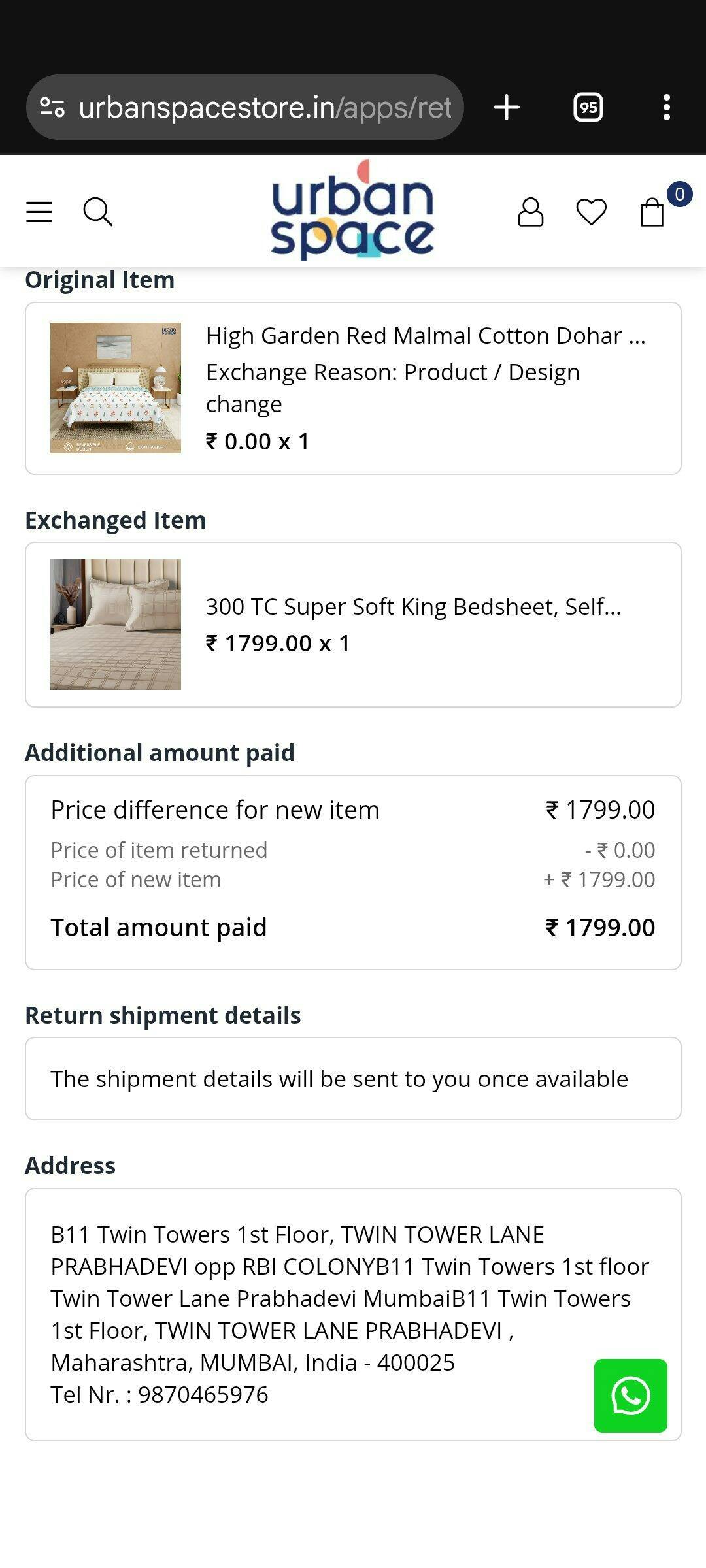Tap site info icon in address bar
Screen dimensions: 706x1568
click(52, 107)
